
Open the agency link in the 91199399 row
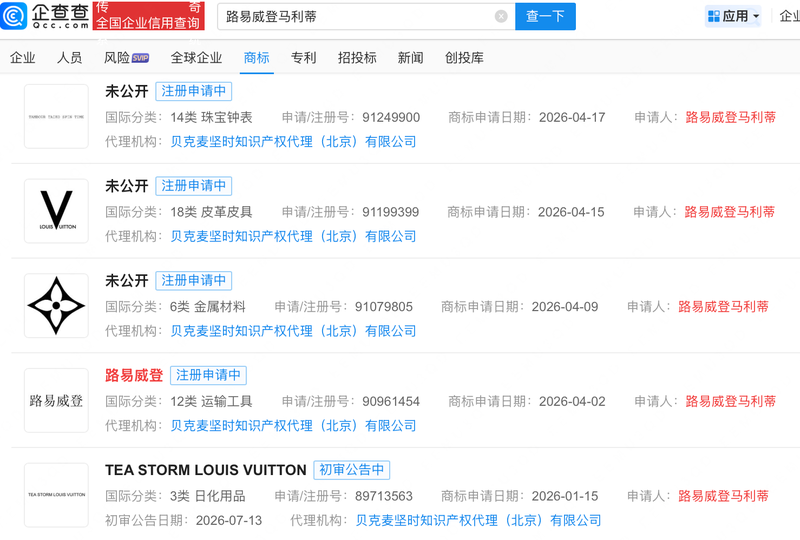(x=293, y=236)
